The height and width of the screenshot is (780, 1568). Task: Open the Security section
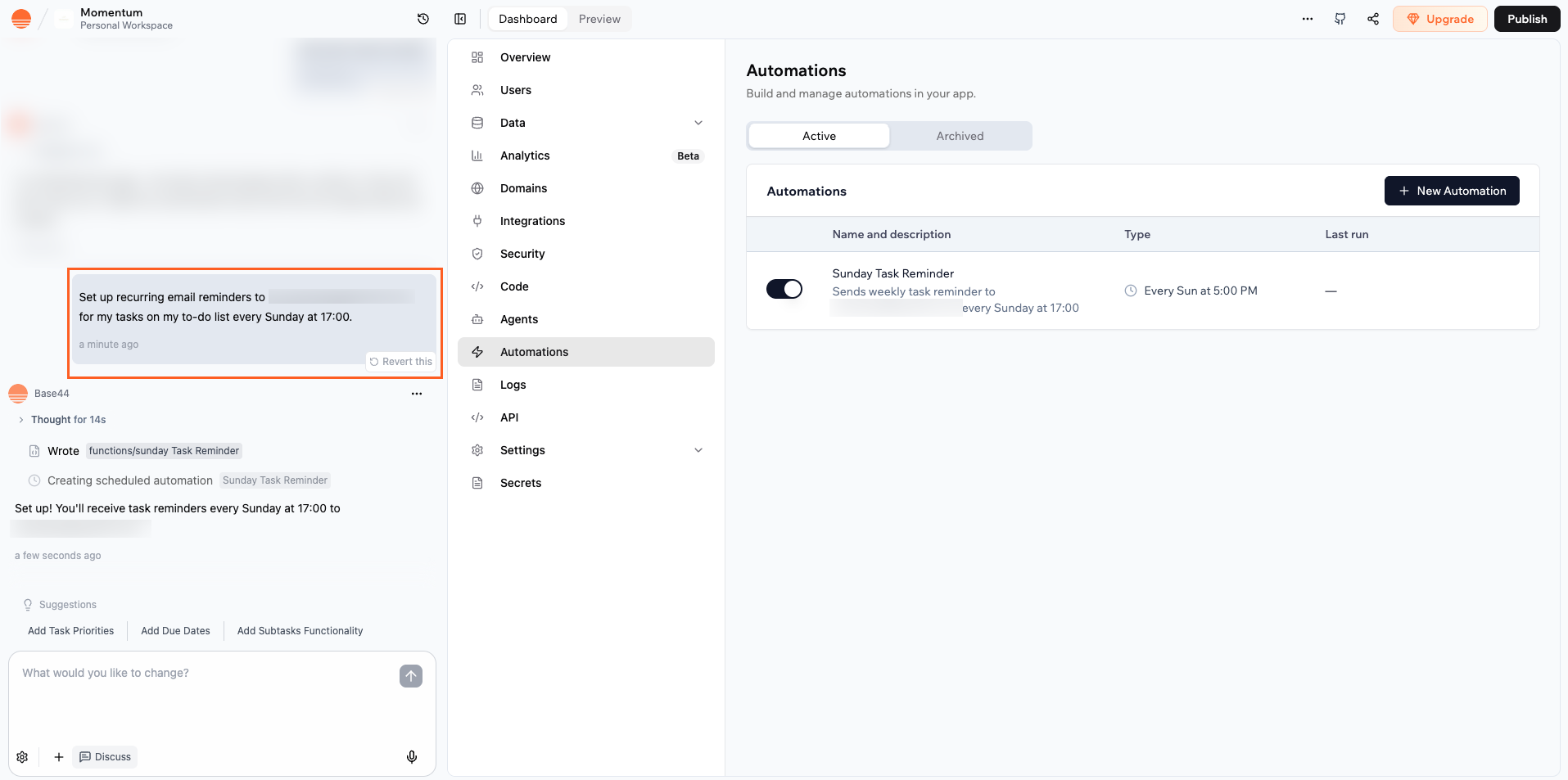522,254
